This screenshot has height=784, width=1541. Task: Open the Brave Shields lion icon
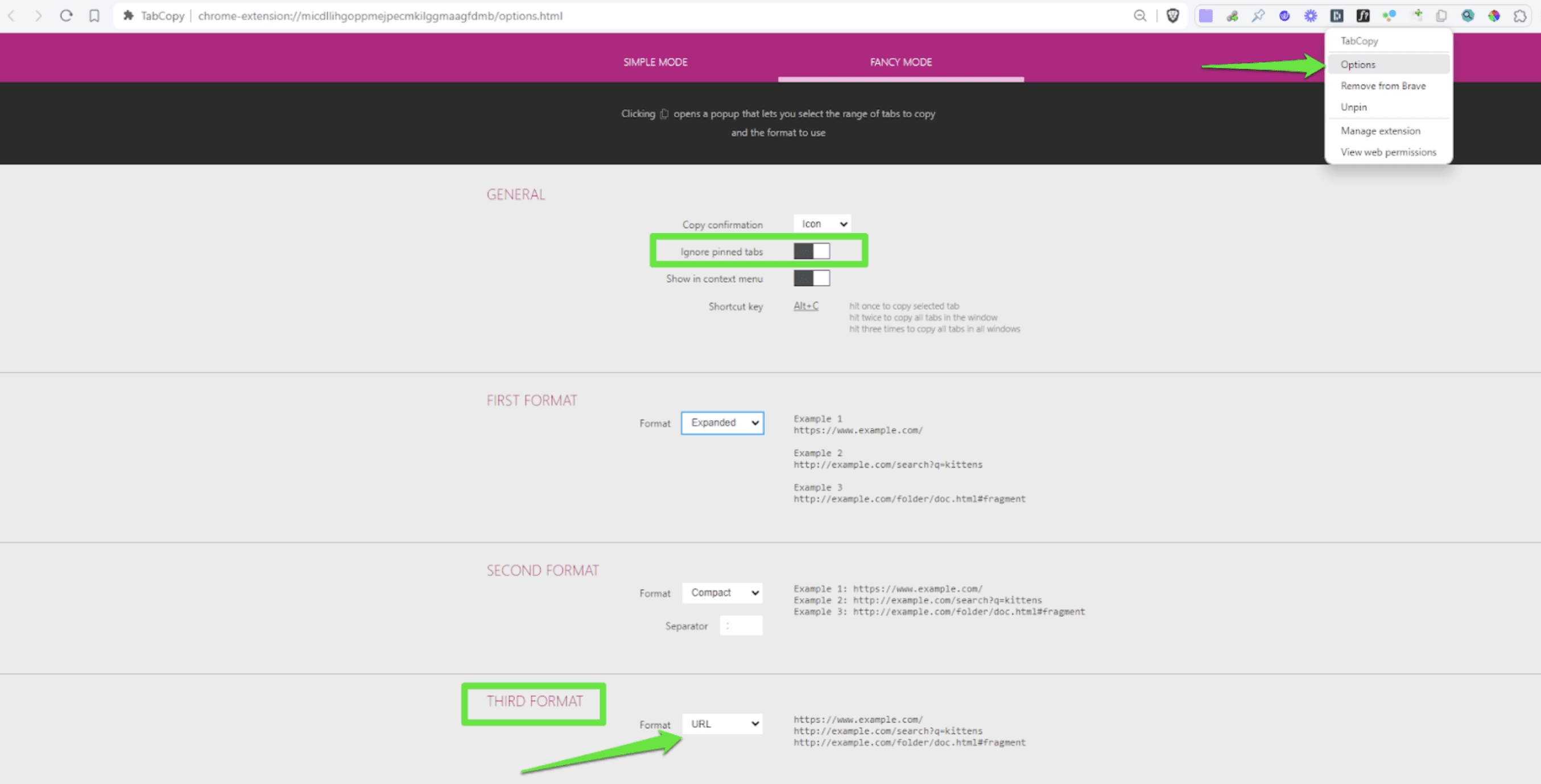[1172, 15]
